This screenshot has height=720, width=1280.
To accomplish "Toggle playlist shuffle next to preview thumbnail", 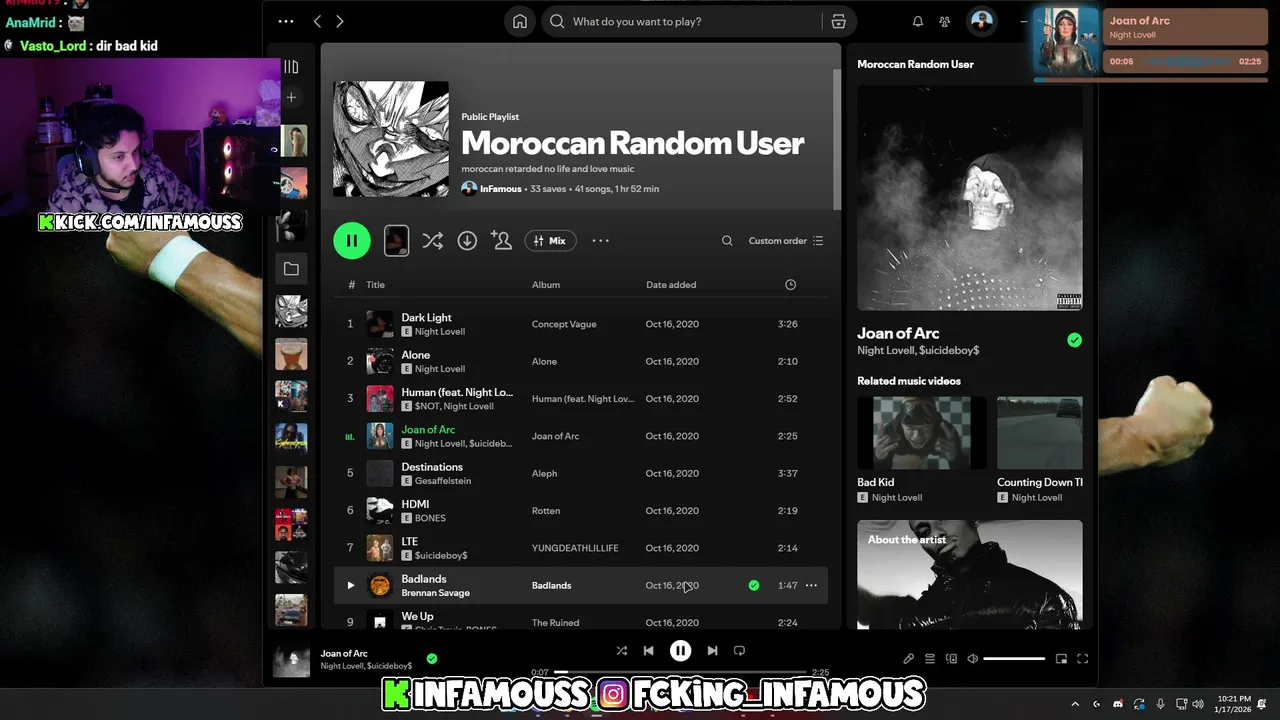I will coord(432,240).
